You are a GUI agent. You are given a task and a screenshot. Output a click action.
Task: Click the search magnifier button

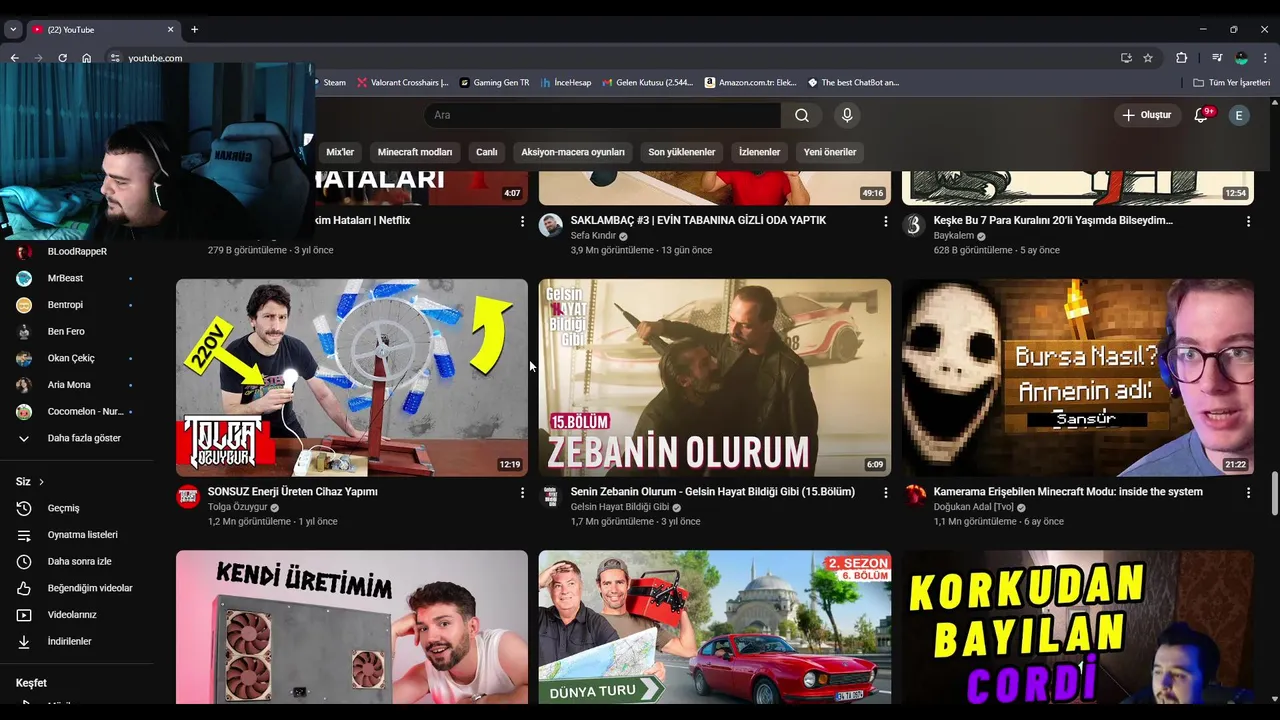(x=802, y=115)
